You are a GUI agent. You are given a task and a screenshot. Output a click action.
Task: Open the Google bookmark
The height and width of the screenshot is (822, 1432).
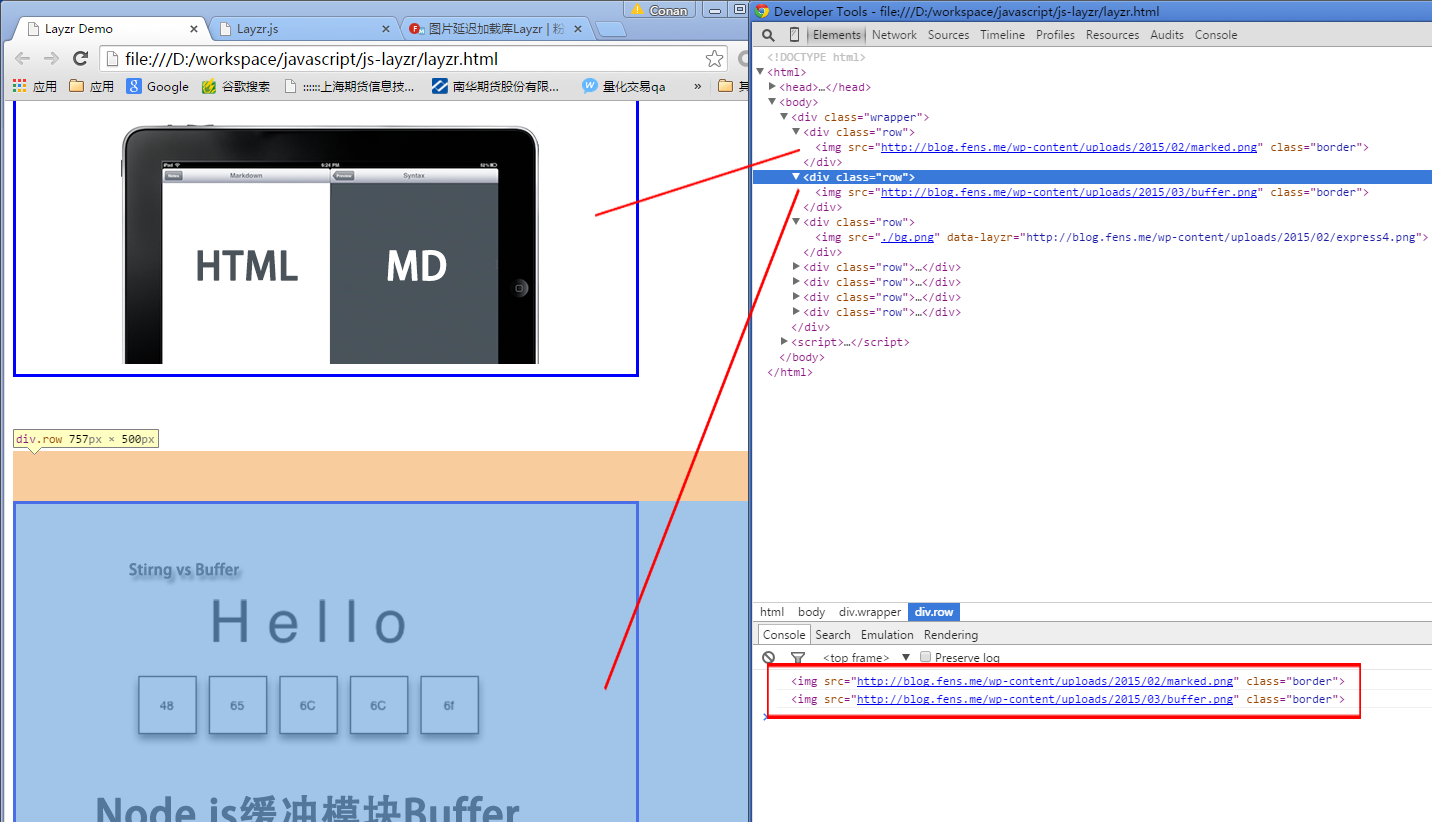[158, 87]
